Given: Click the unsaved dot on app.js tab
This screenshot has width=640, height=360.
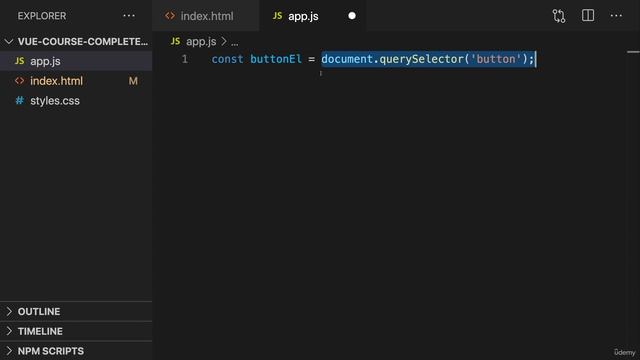Looking at the screenshot, I should [352, 16].
